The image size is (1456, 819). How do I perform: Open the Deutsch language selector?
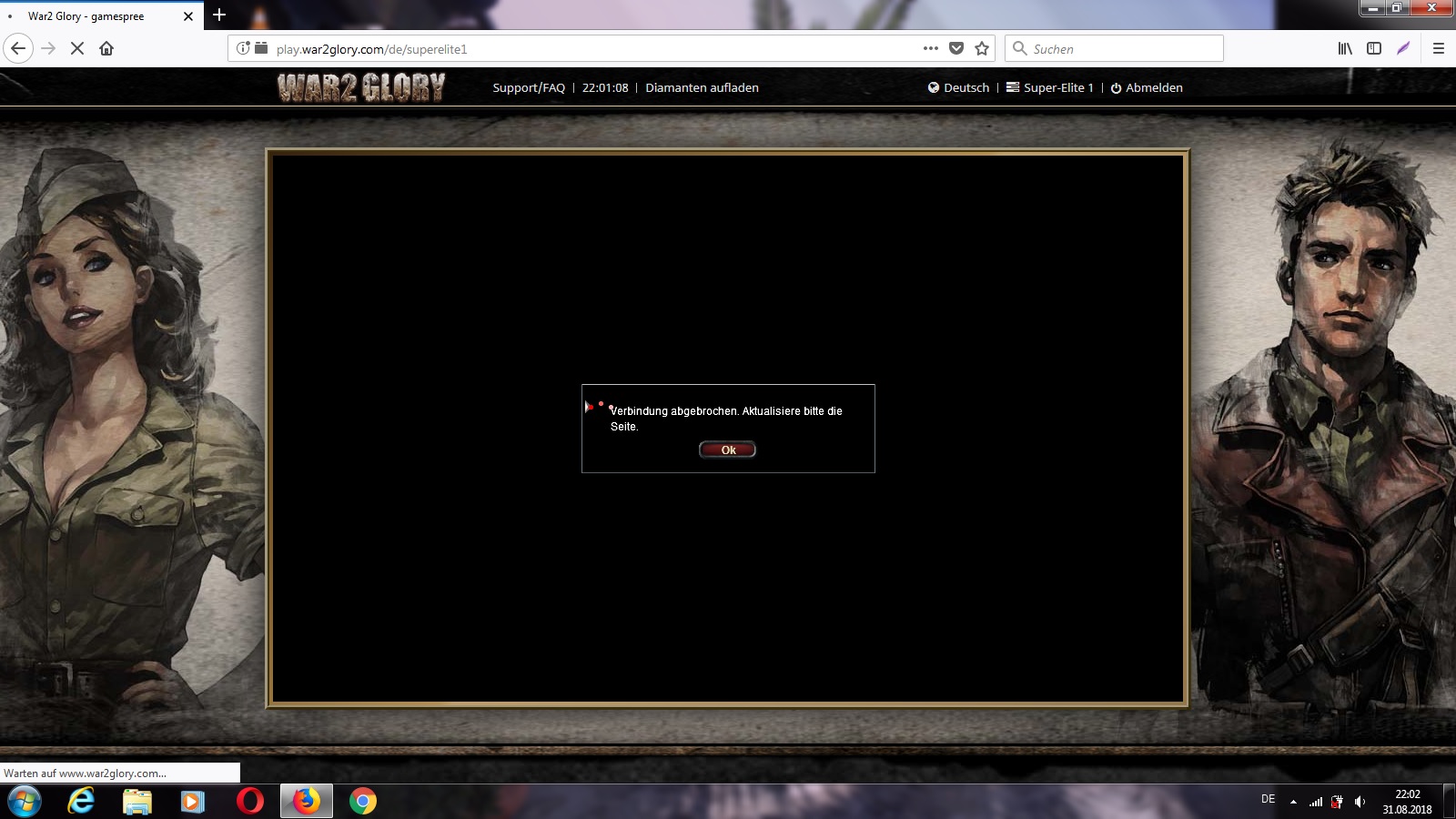958,87
